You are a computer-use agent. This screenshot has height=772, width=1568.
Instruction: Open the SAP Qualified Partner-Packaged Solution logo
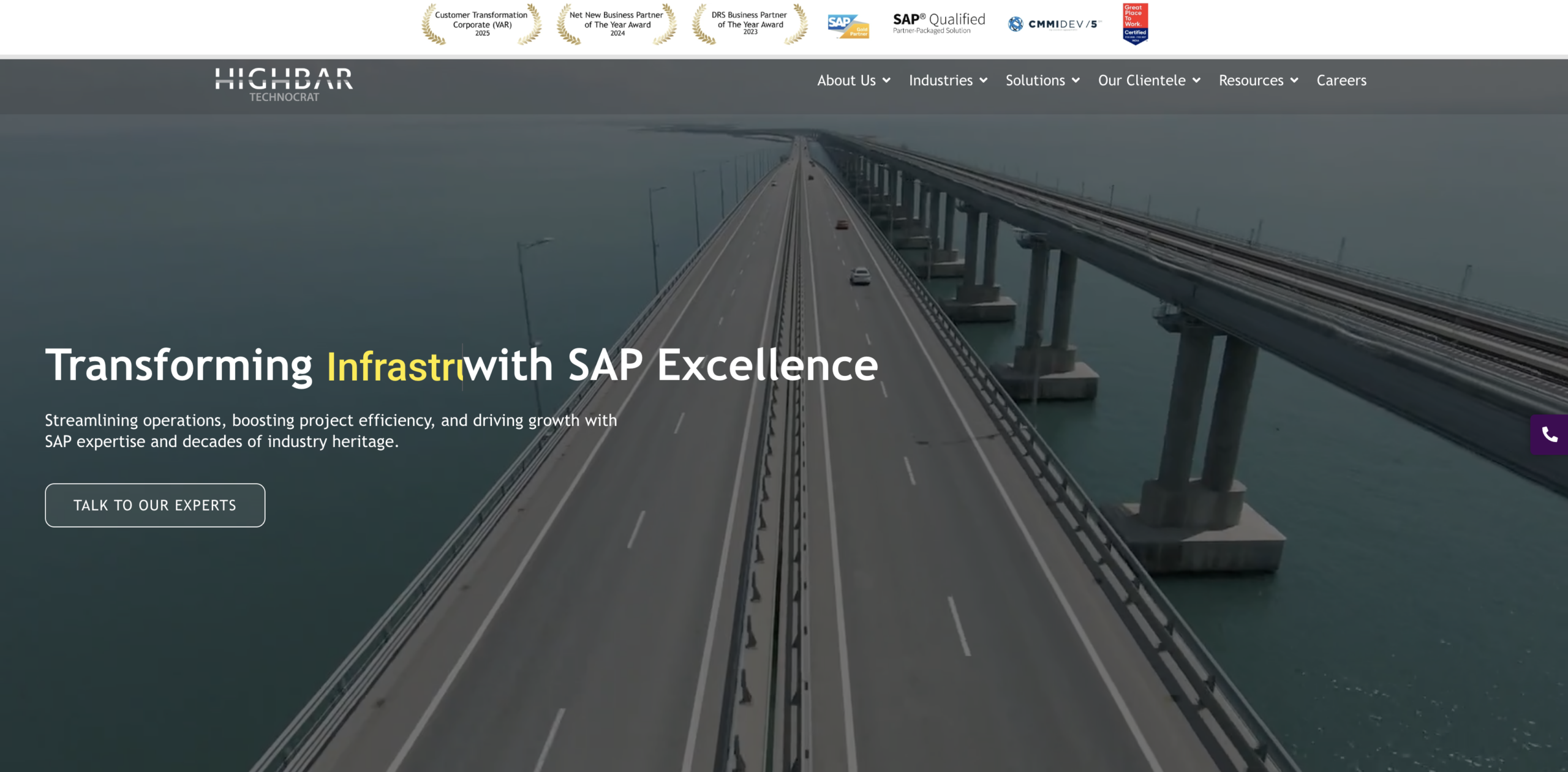(939, 23)
